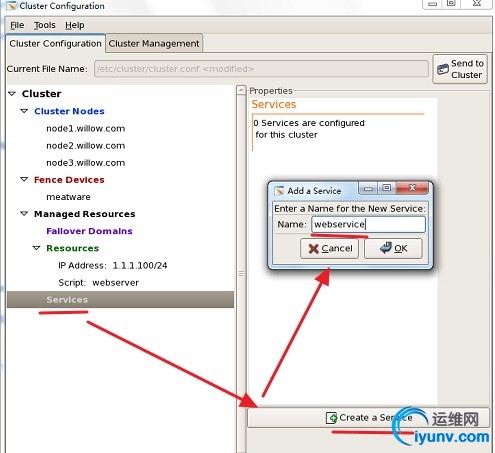The image size is (495, 453).
Task: Collapse the Managed Resources branch
Action: point(24,214)
